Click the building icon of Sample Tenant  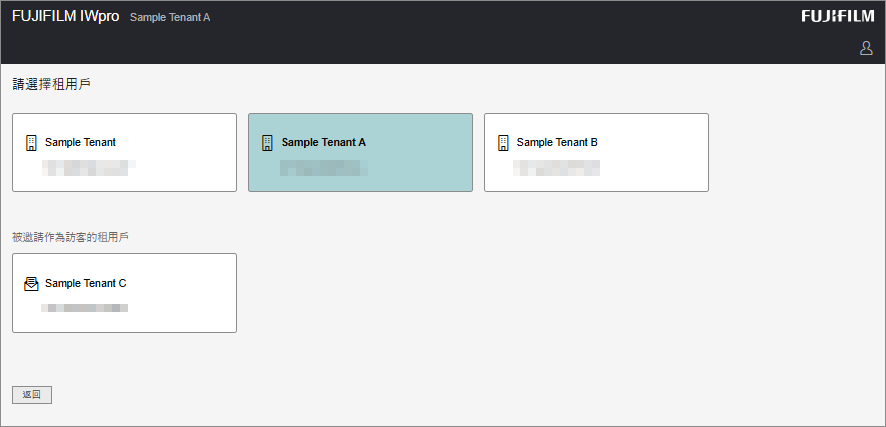tap(31, 142)
